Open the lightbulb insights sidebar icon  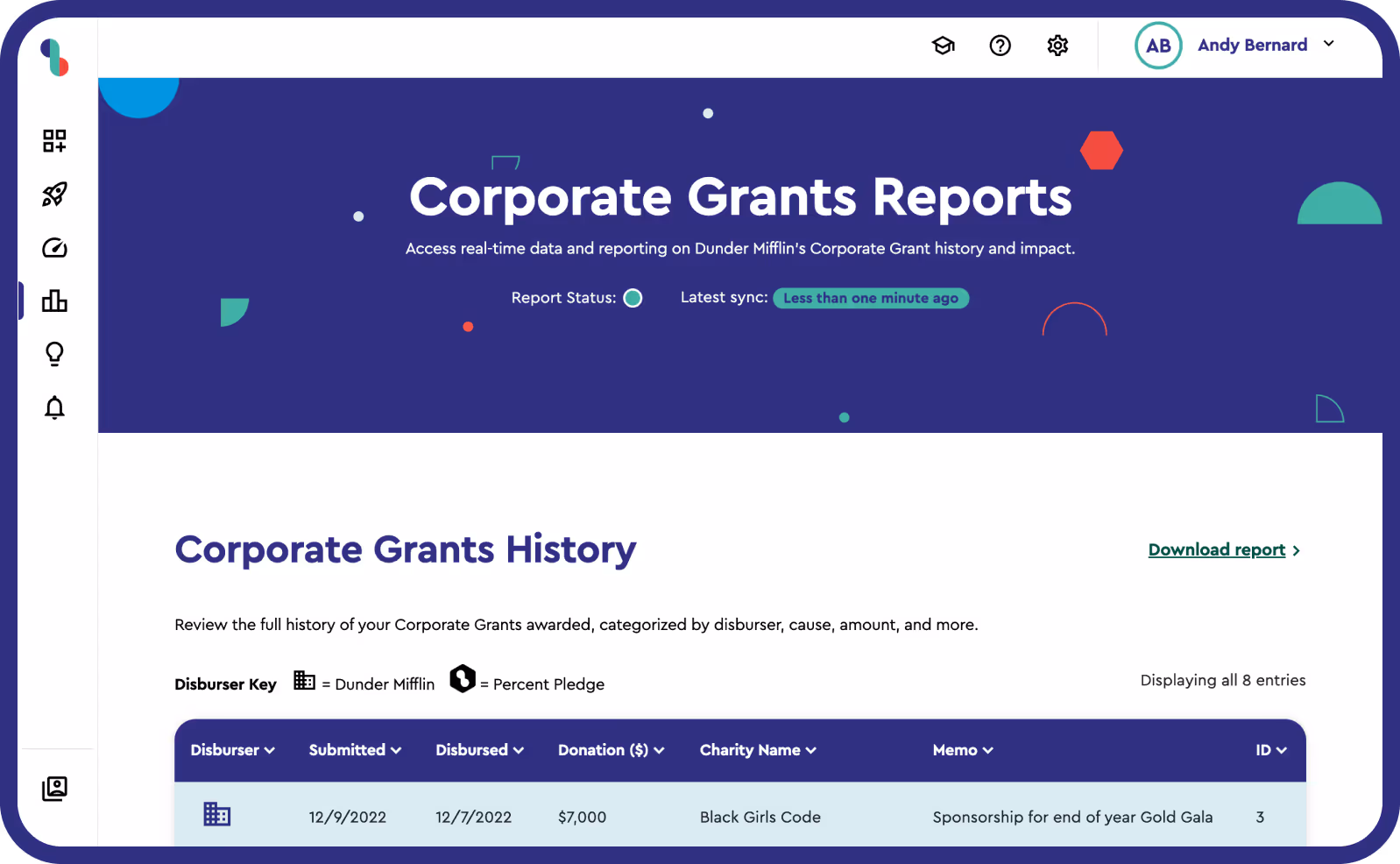pyautogui.click(x=54, y=354)
